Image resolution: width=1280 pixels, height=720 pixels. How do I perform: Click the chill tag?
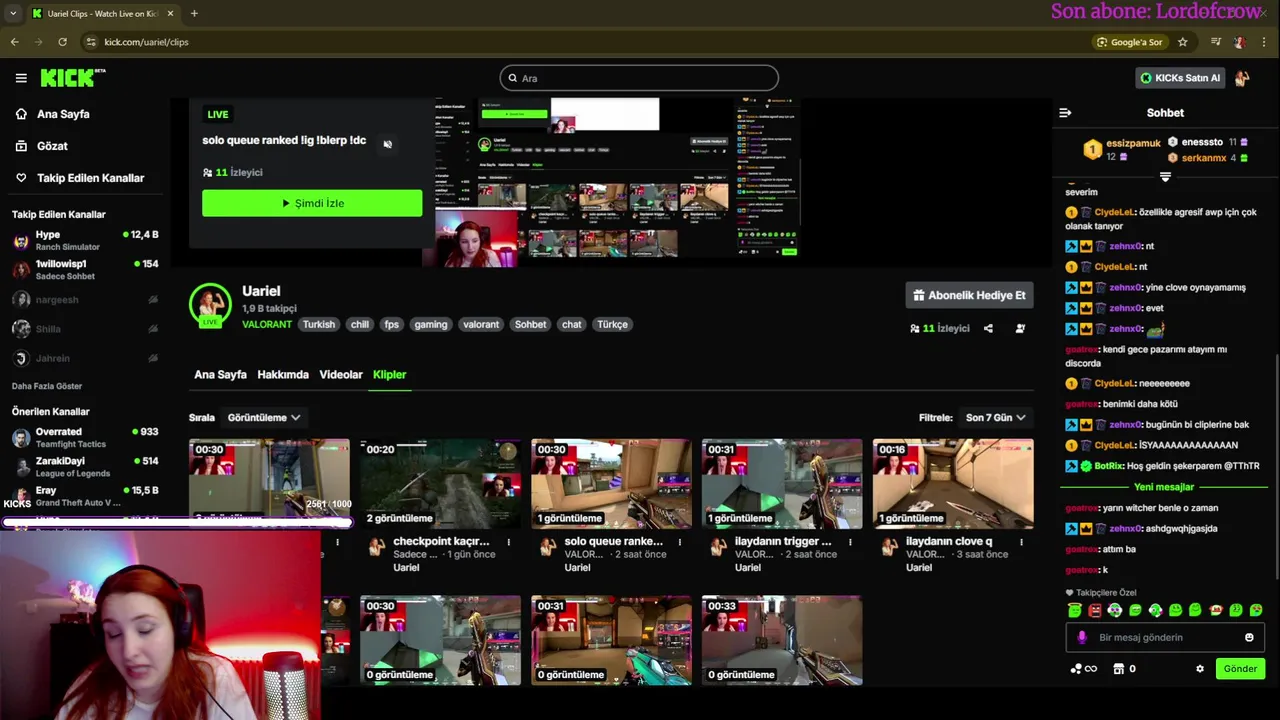click(360, 324)
